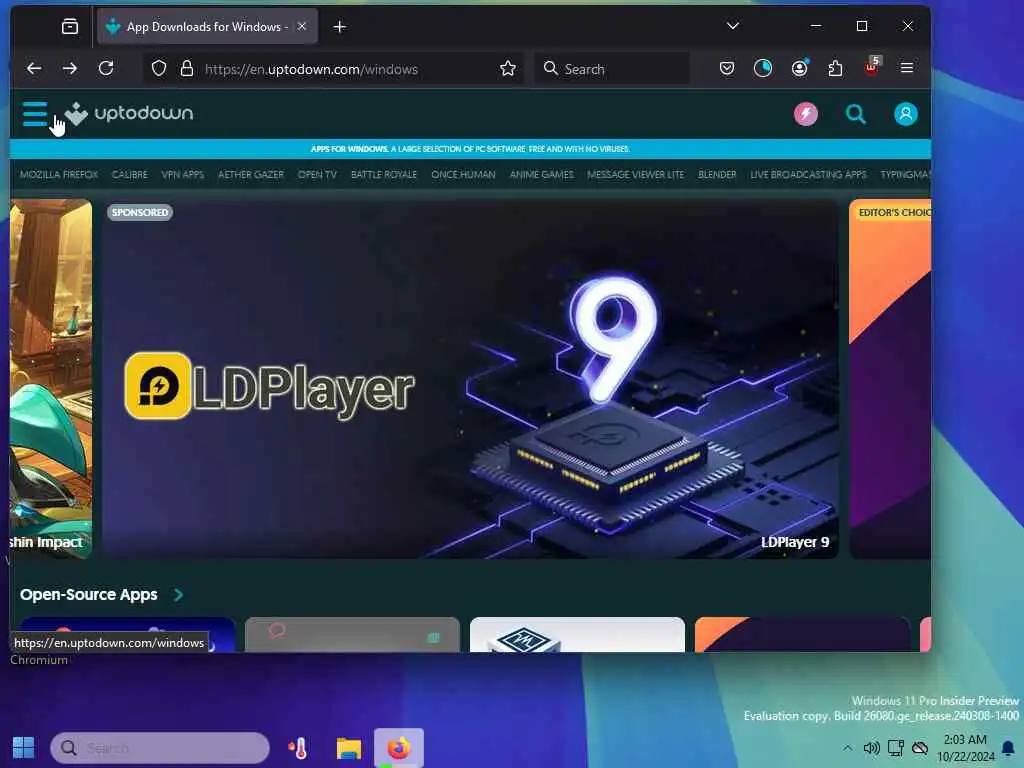Go back one page in Firefox

[x=34, y=68]
